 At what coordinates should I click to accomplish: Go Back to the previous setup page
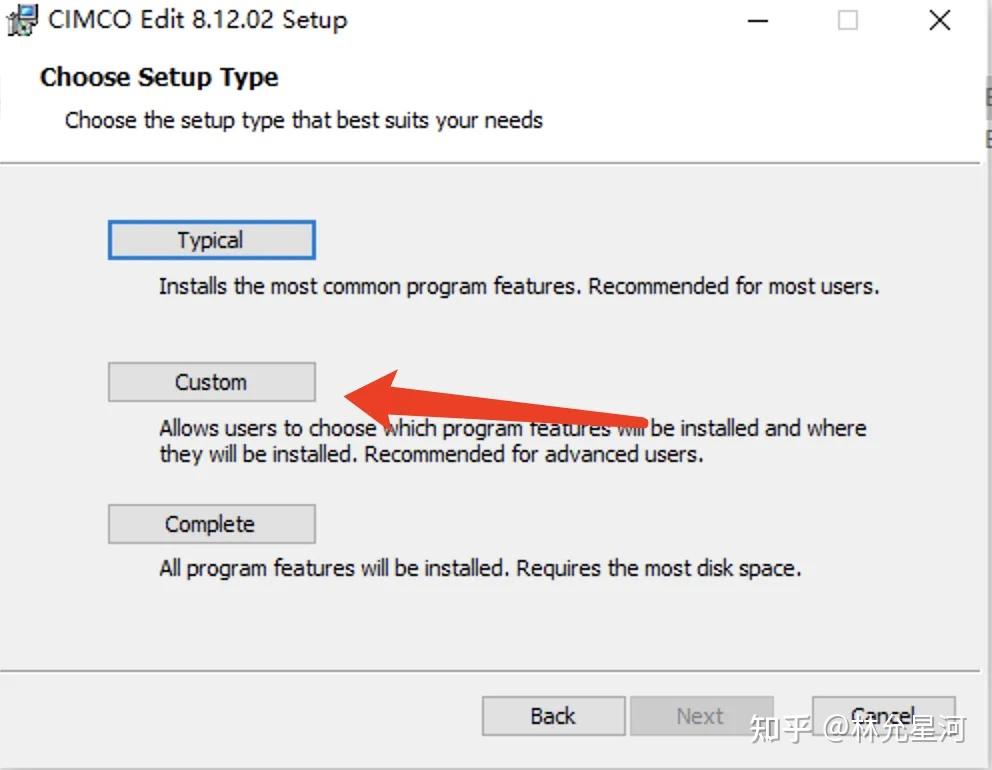pos(554,716)
